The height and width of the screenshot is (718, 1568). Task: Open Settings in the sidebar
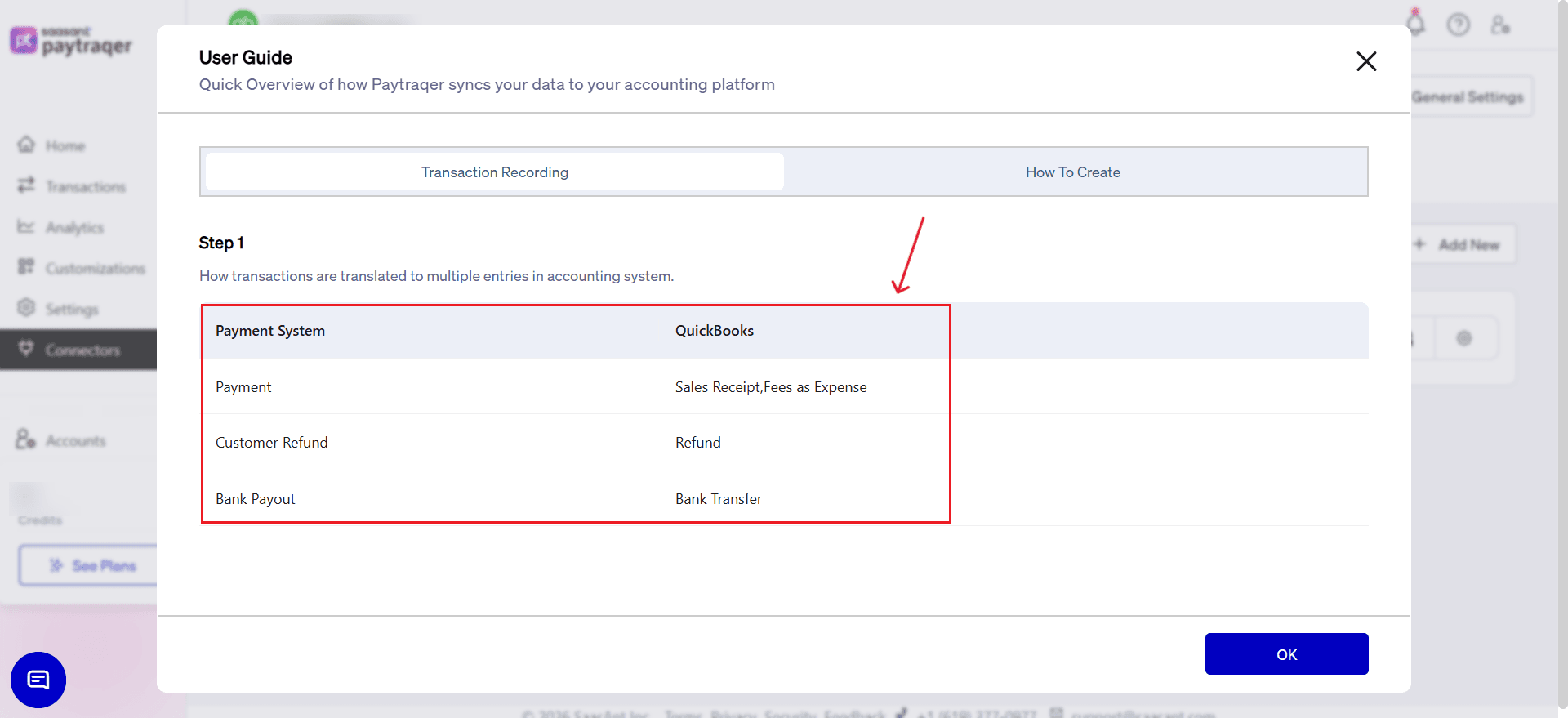pos(72,310)
